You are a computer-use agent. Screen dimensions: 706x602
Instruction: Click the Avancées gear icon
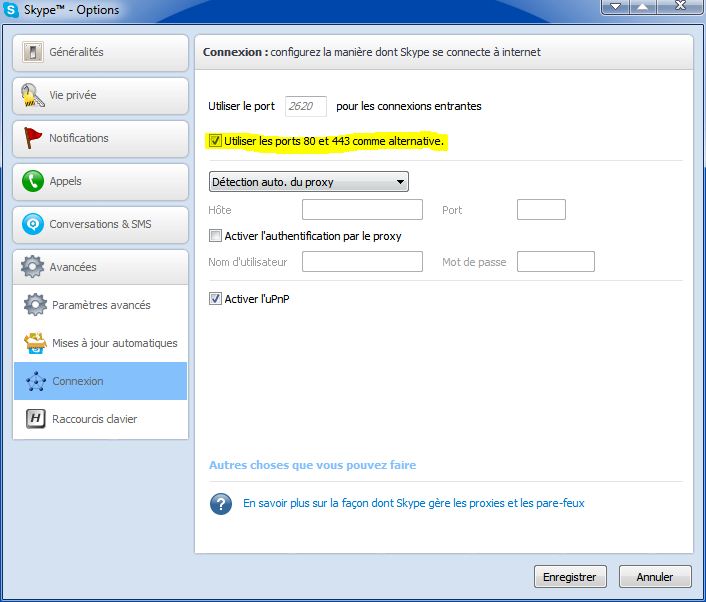(x=32, y=267)
